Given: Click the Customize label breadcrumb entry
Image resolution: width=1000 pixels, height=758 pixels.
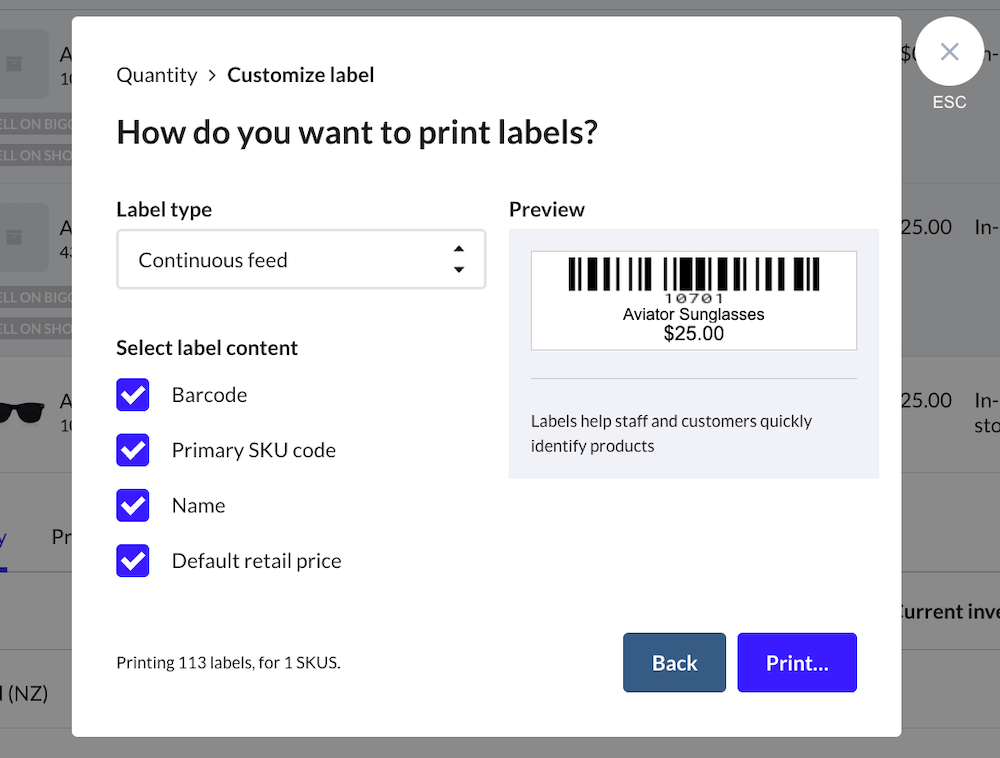Looking at the screenshot, I should (300, 74).
